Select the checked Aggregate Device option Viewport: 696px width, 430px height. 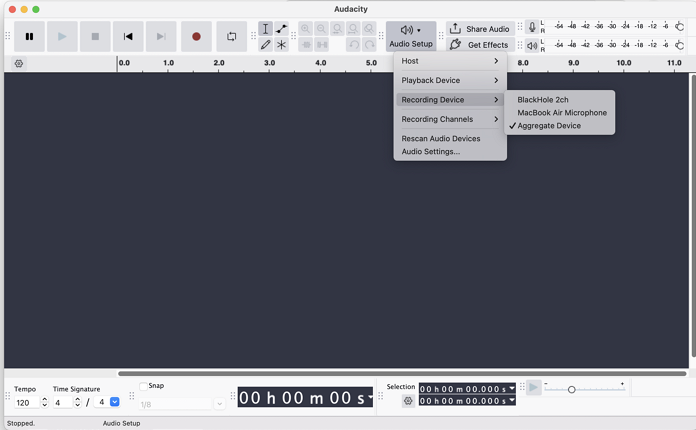[x=559, y=126]
